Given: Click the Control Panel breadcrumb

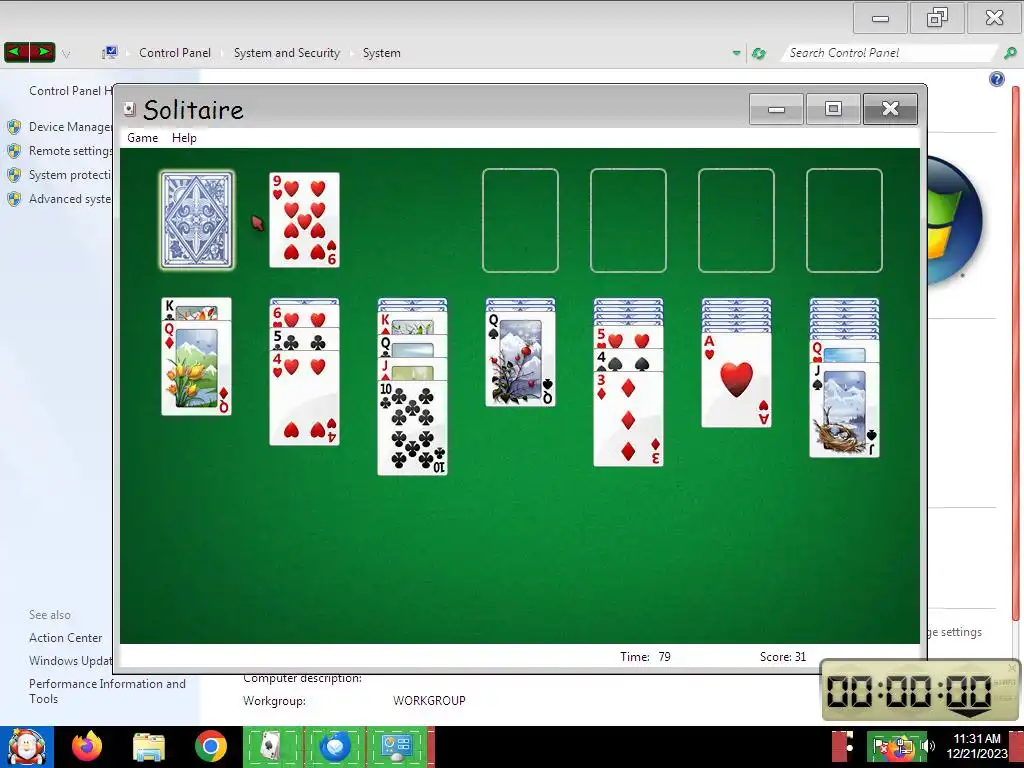Looking at the screenshot, I should tap(175, 53).
